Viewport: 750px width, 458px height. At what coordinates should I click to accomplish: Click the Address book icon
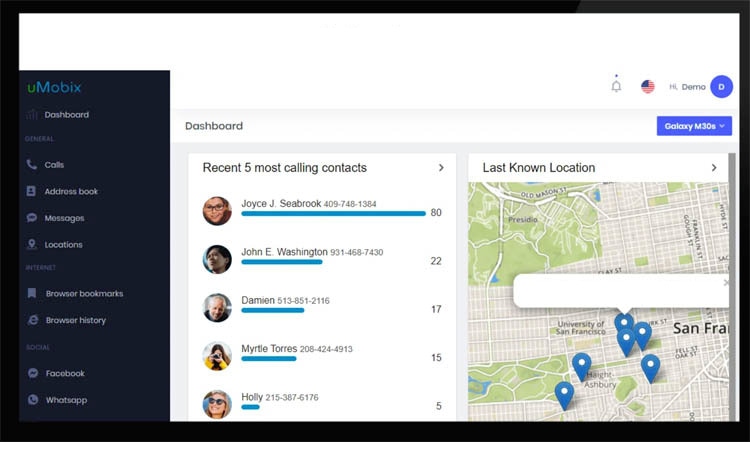(x=31, y=191)
